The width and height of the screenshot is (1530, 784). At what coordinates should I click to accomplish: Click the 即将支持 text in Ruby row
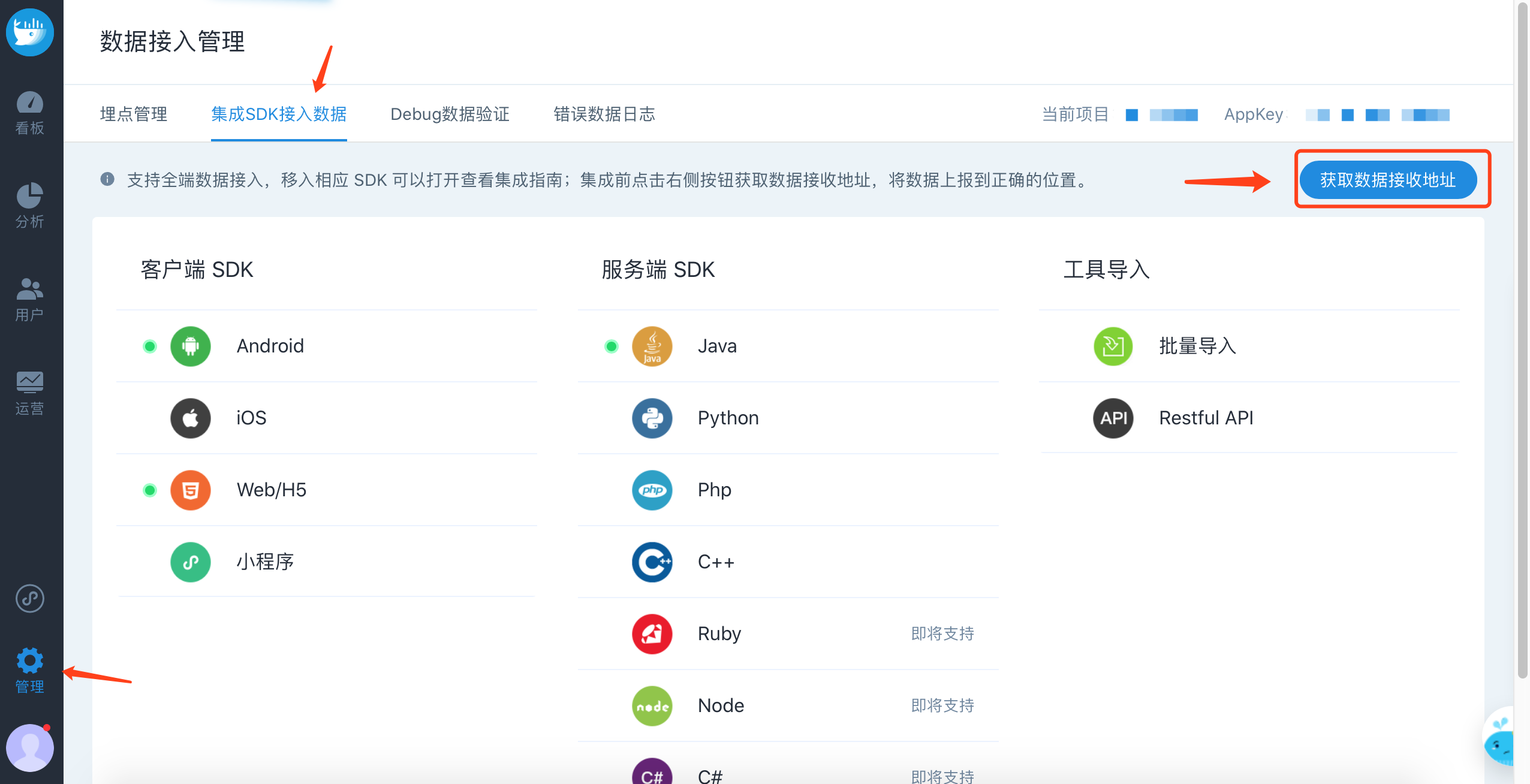942,634
